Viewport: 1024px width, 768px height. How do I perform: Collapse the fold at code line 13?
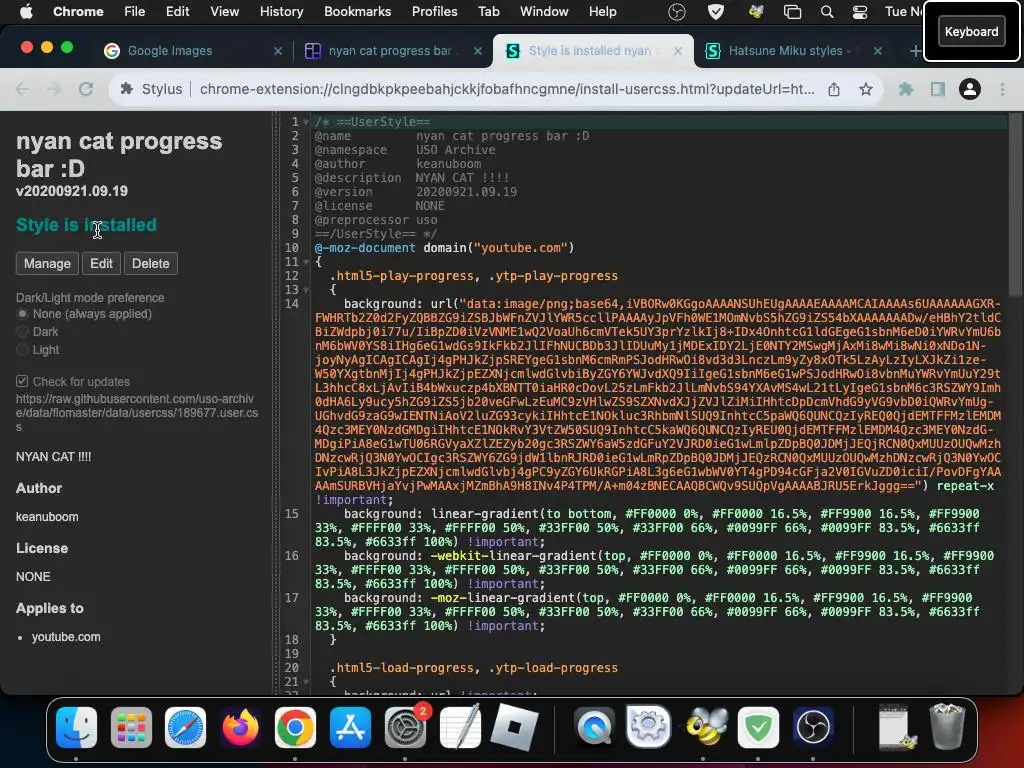click(306, 290)
